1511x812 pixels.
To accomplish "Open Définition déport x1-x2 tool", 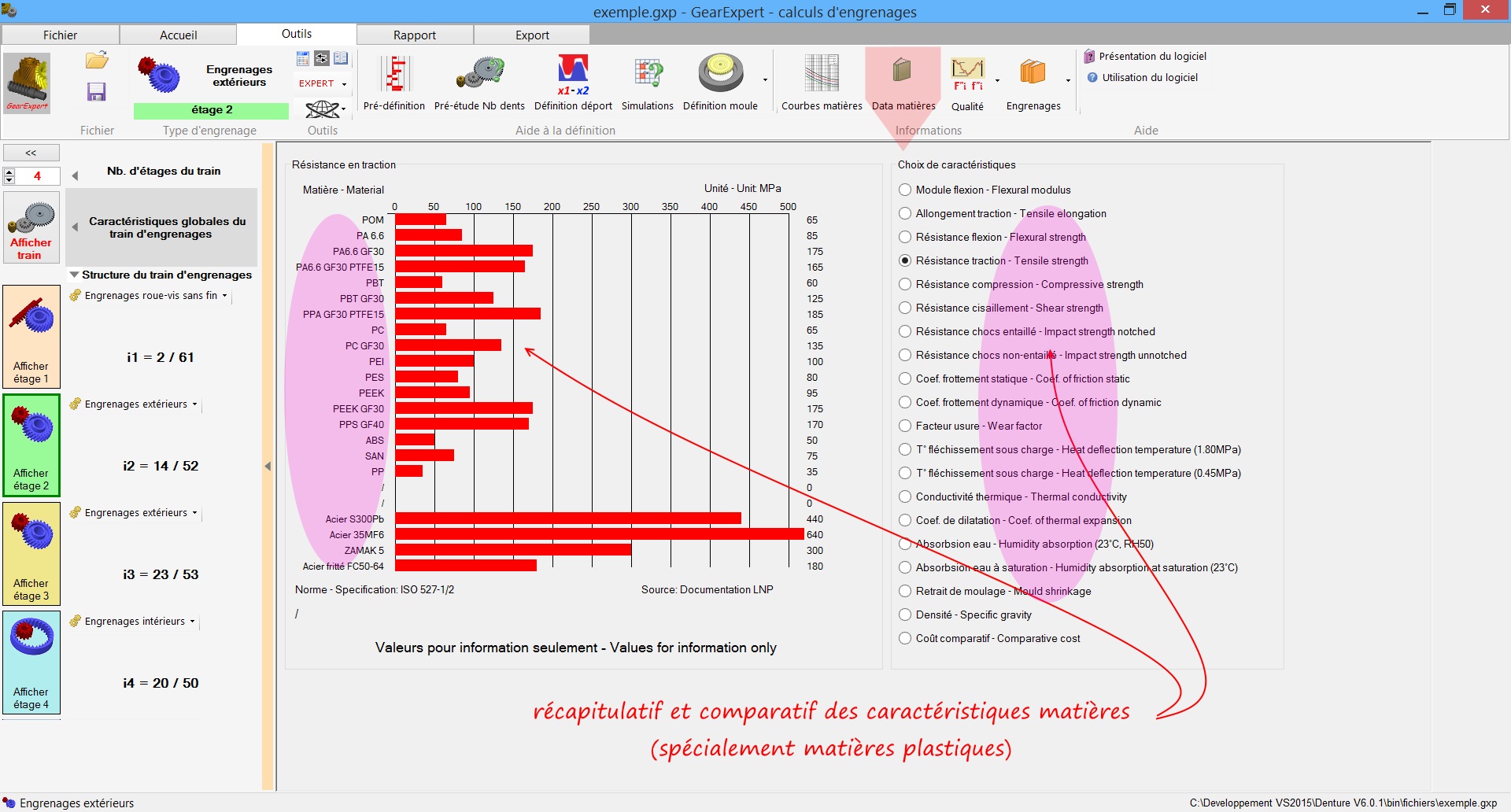I will tap(573, 83).
